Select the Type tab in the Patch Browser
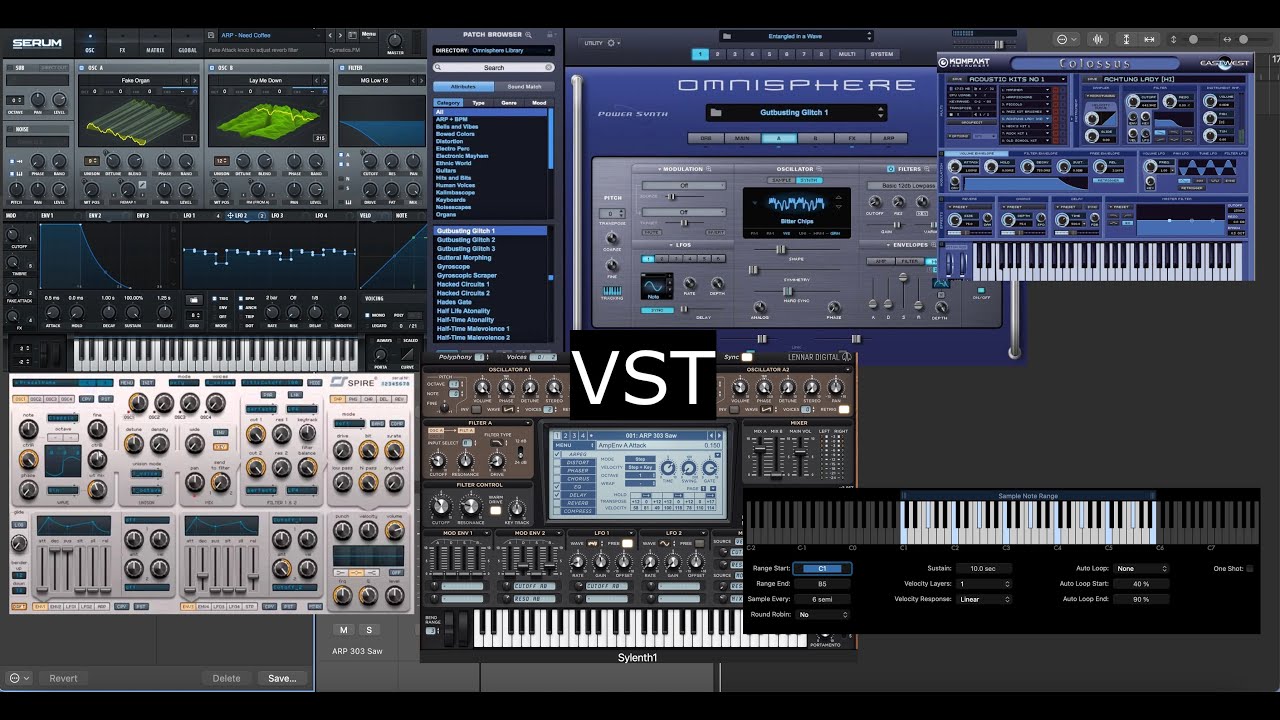1280x720 pixels. point(479,103)
